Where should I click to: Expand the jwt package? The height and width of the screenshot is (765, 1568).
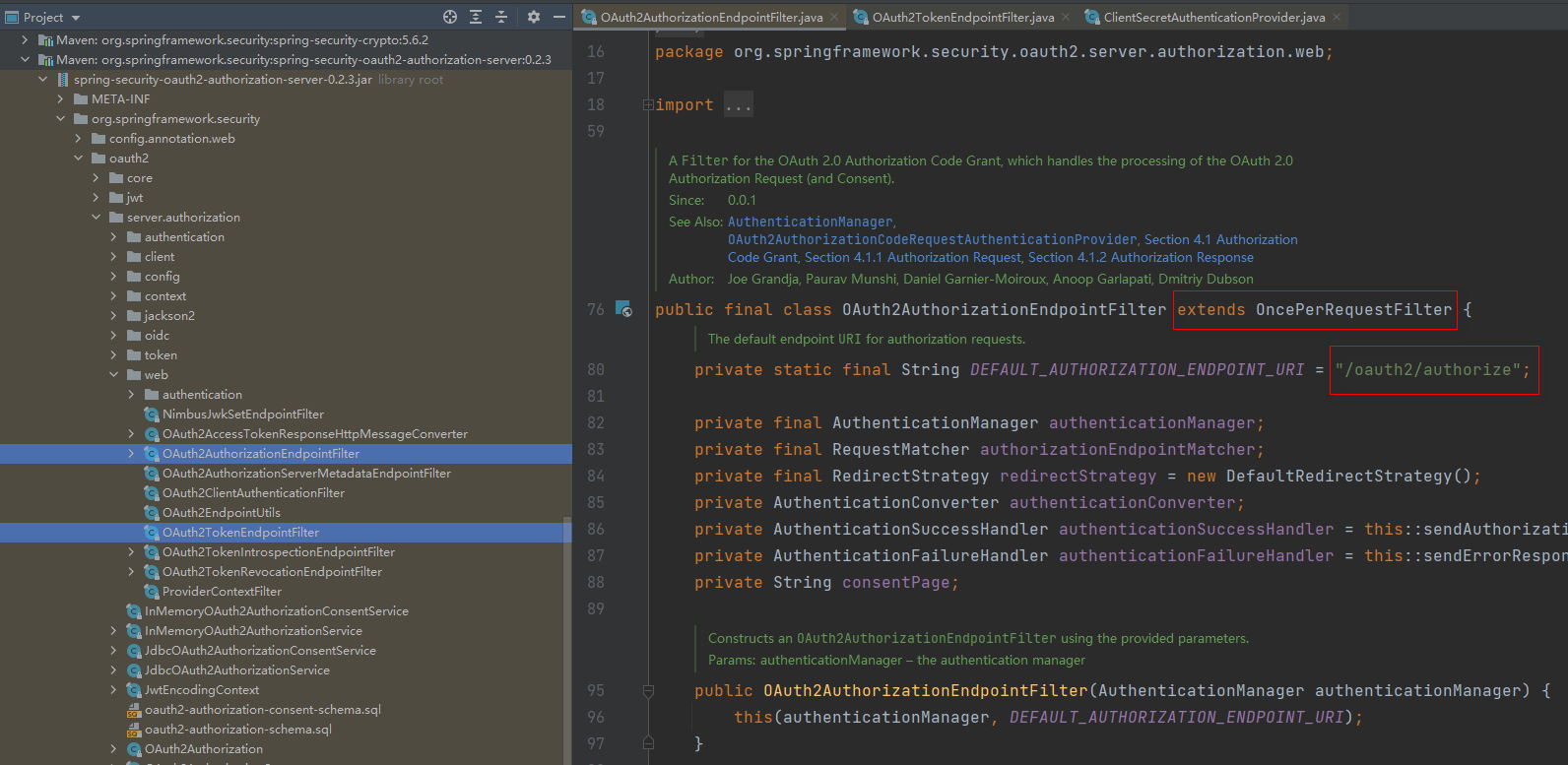click(x=96, y=198)
